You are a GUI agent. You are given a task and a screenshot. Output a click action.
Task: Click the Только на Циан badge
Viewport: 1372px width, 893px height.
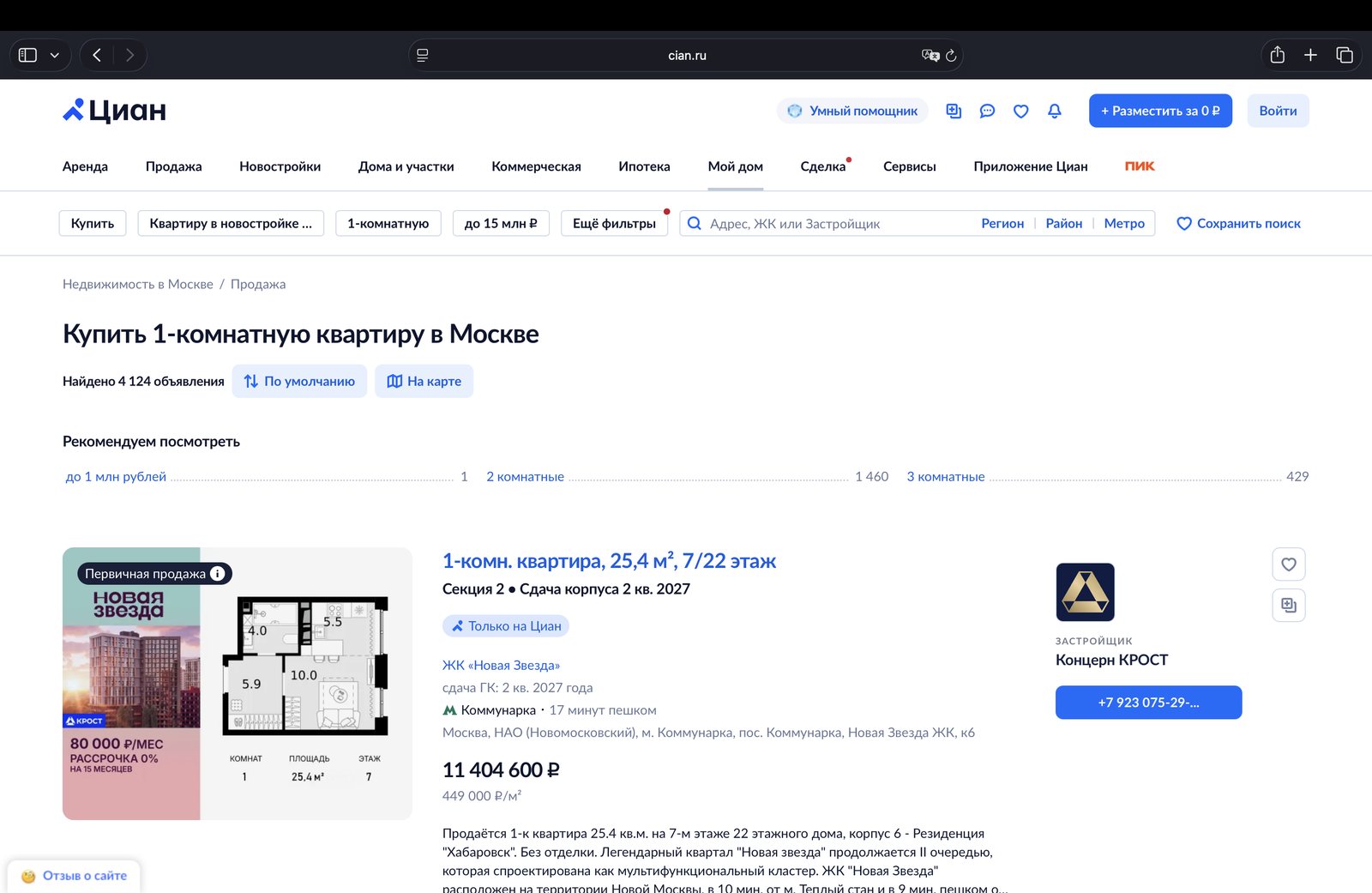pyautogui.click(x=506, y=626)
